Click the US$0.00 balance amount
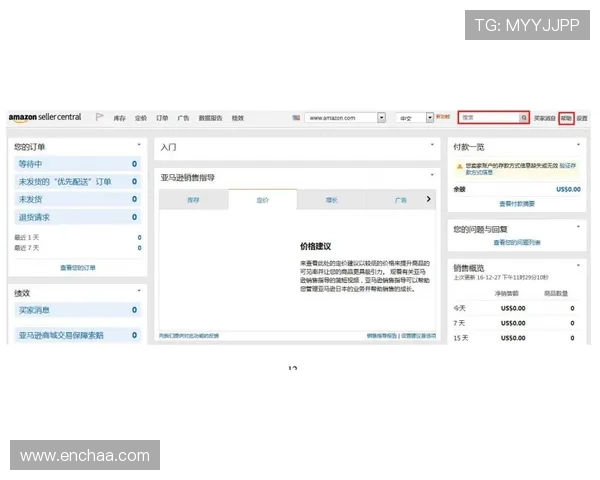 coord(568,189)
